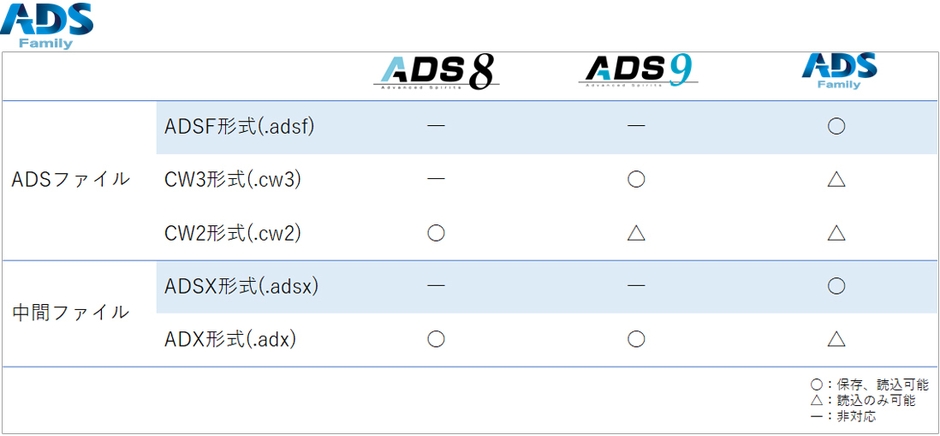The width and height of the screenshot is (940, 436).
Task: Click the ADS 8 circle in ADX row
Action: 435,339
